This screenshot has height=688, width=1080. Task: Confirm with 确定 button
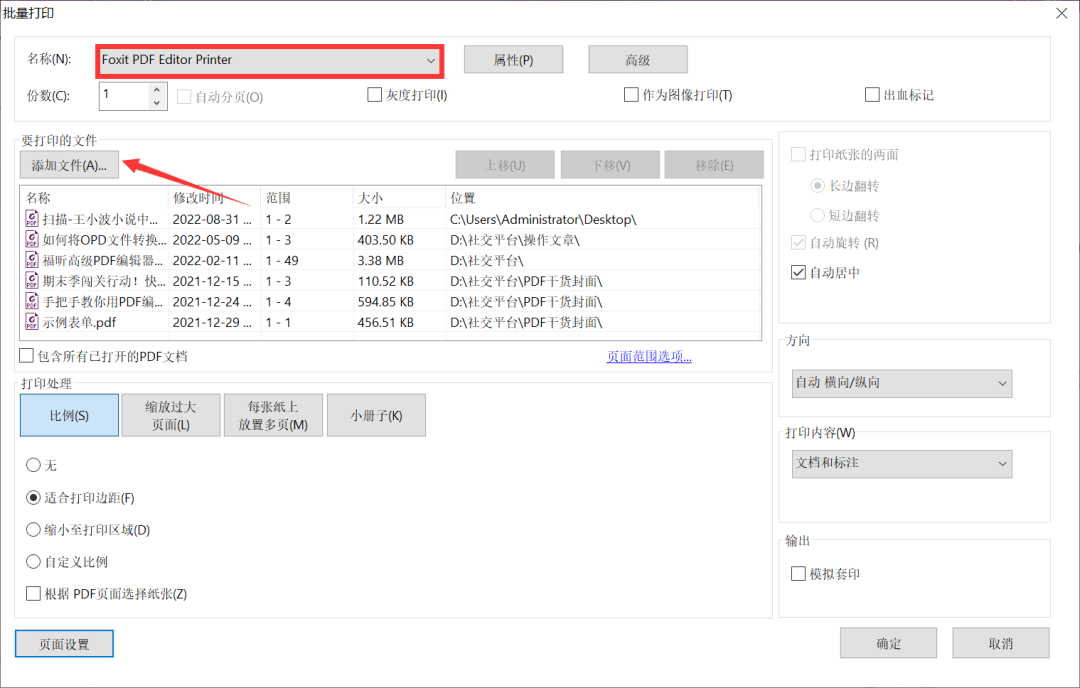[889, 643]
